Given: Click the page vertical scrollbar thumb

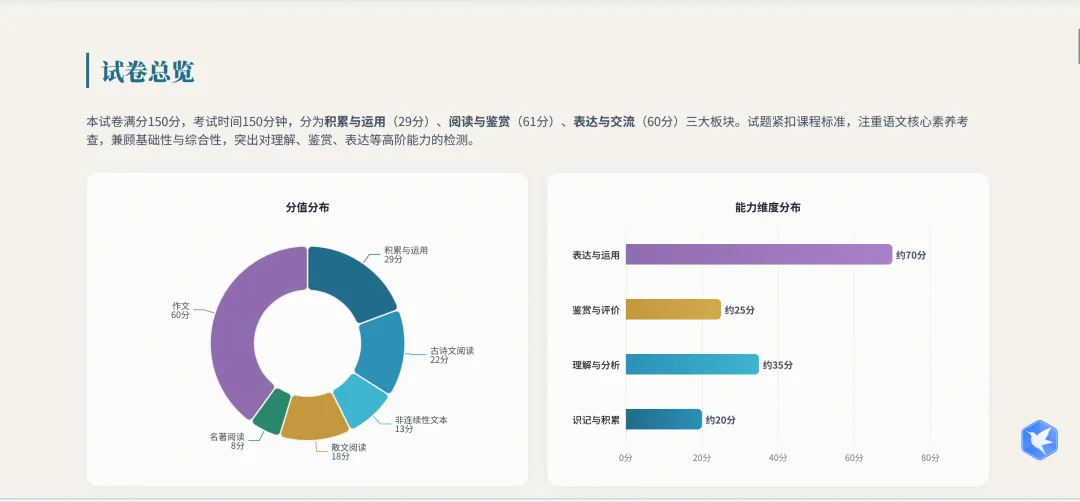Looking at the screenshot, I should coord(1077,46).
